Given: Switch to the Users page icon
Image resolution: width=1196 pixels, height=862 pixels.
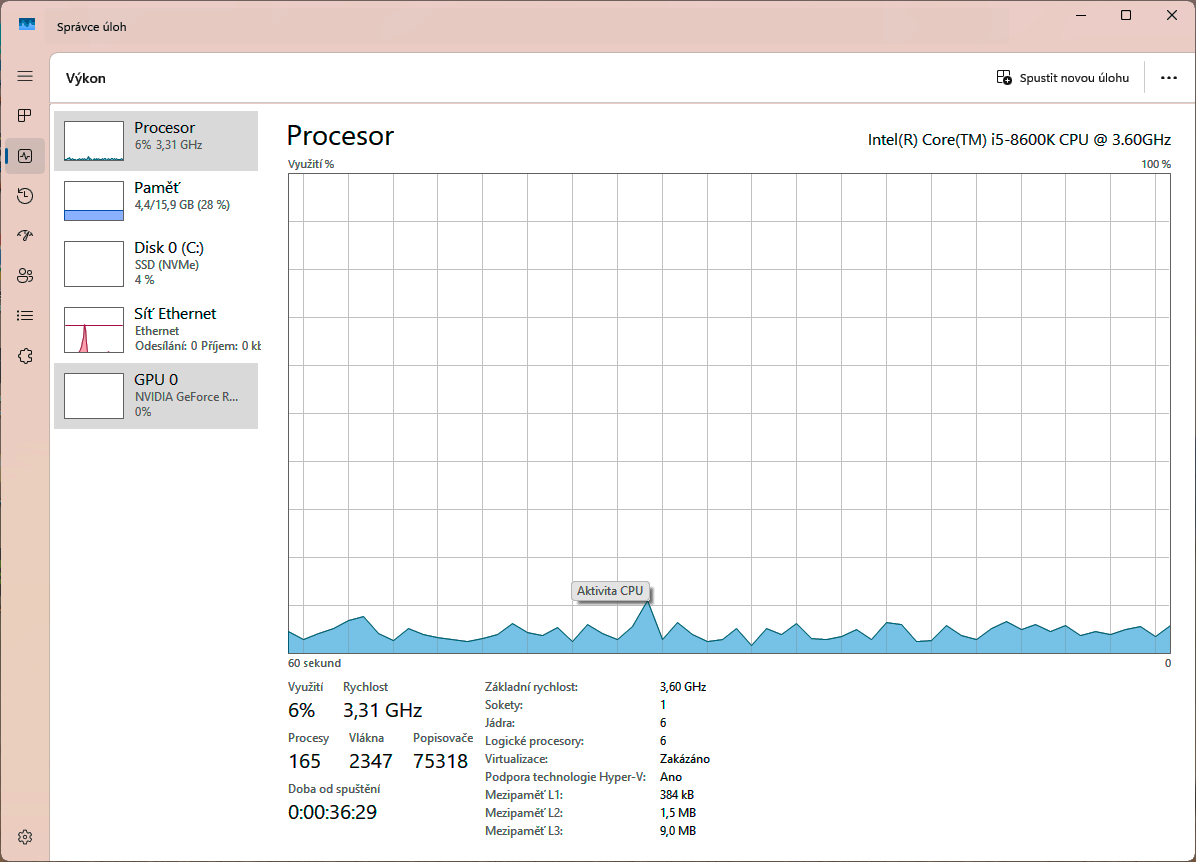Looking at the screenshot, I should (x=25, y=276).
